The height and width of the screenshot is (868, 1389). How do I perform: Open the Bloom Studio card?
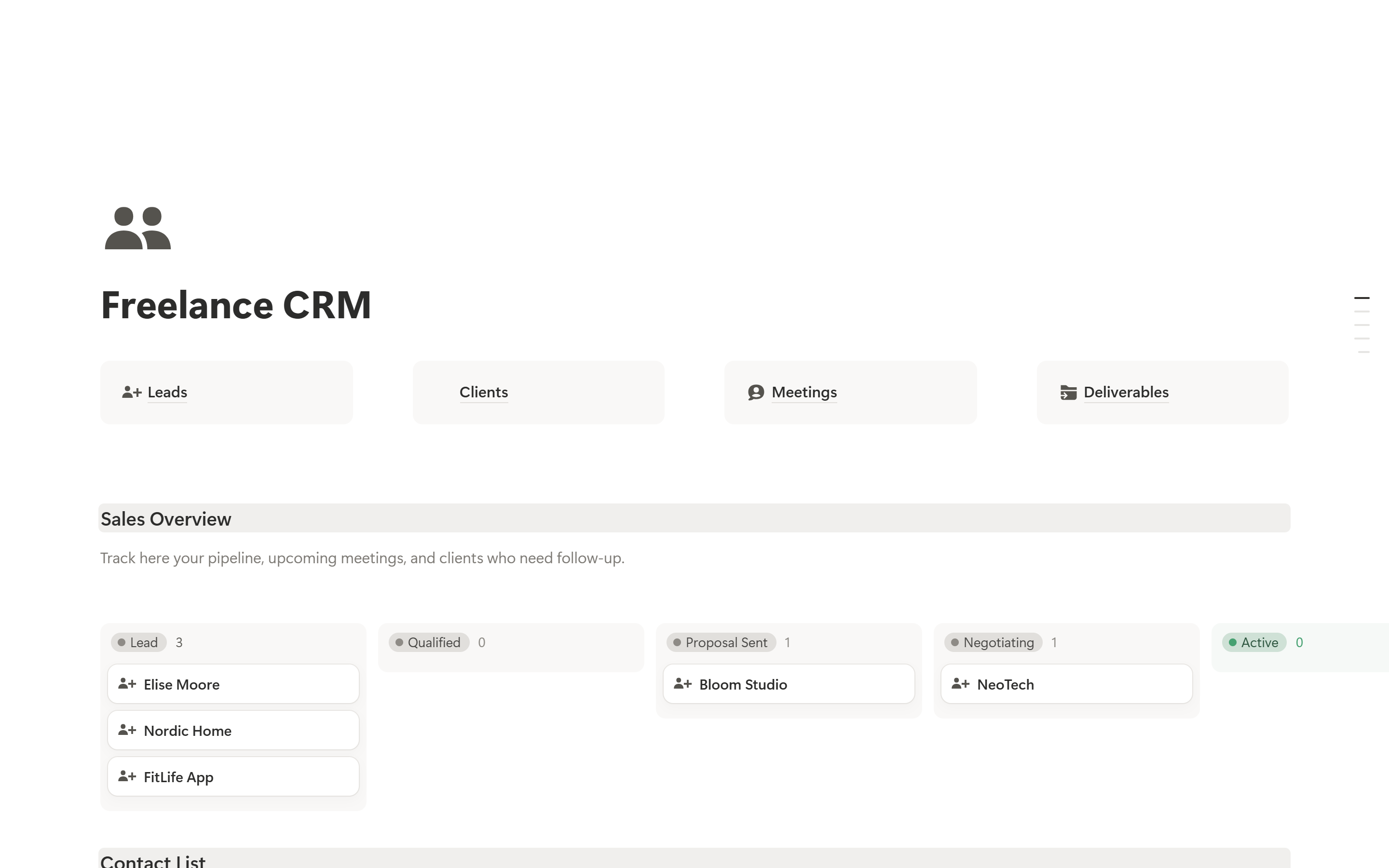click(x=789, y=684)
